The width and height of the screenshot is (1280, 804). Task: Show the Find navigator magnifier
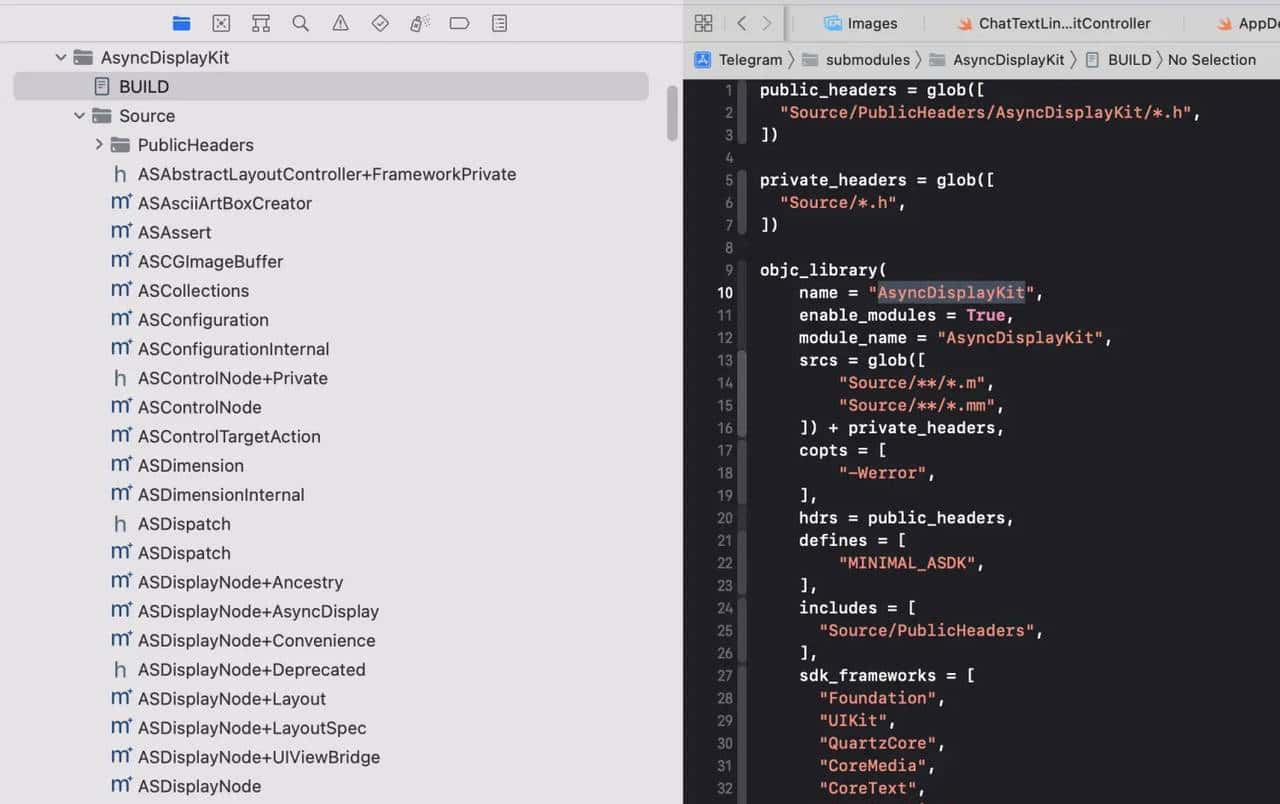(300, 23)
